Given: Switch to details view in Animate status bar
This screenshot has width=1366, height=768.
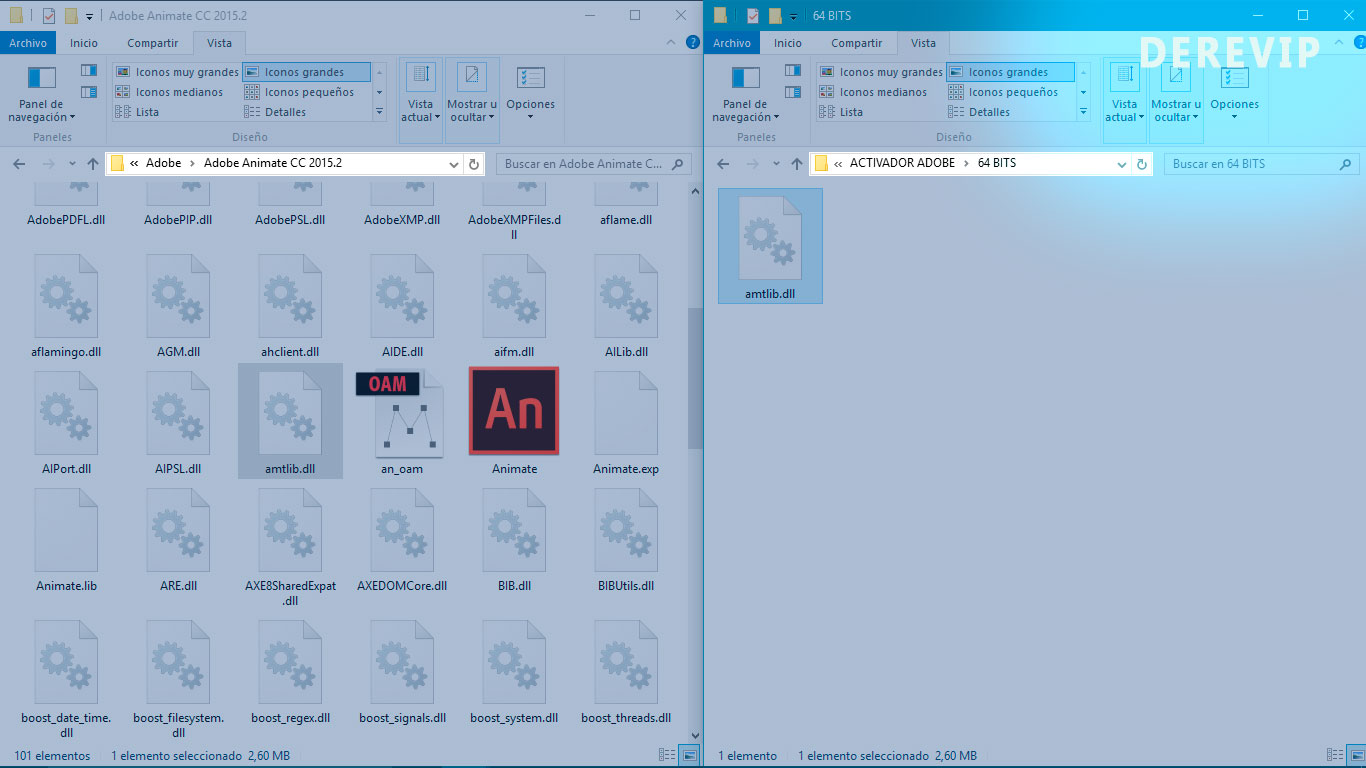Looking at the screenshot, I should pos(667,755).
